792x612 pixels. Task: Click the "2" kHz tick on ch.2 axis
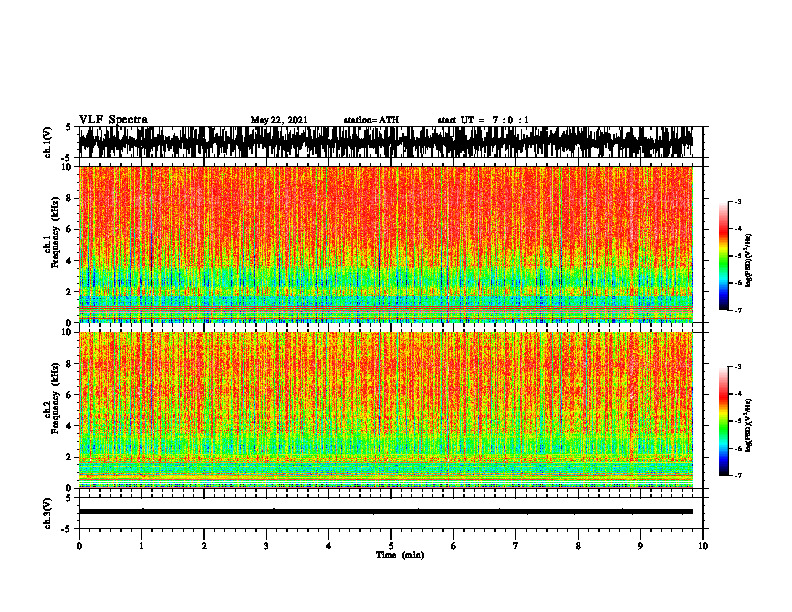click(69, 457)
